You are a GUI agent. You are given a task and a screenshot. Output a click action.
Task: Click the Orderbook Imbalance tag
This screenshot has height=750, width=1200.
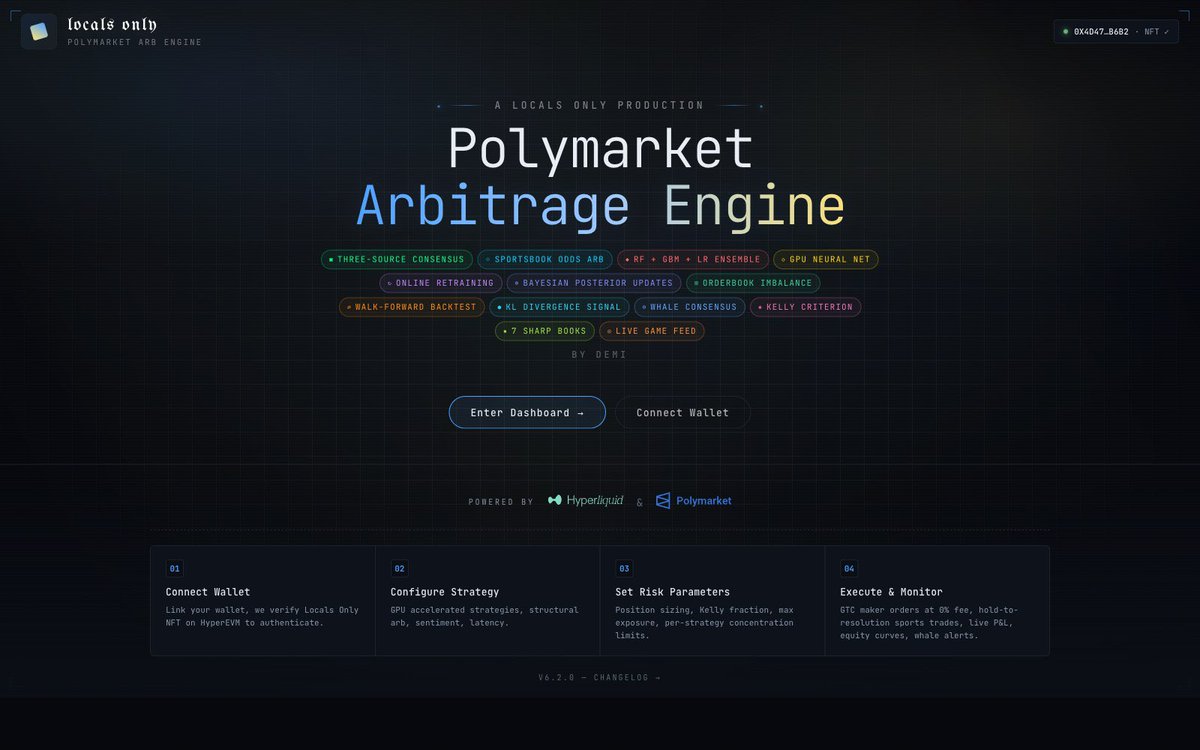[753, 283]
